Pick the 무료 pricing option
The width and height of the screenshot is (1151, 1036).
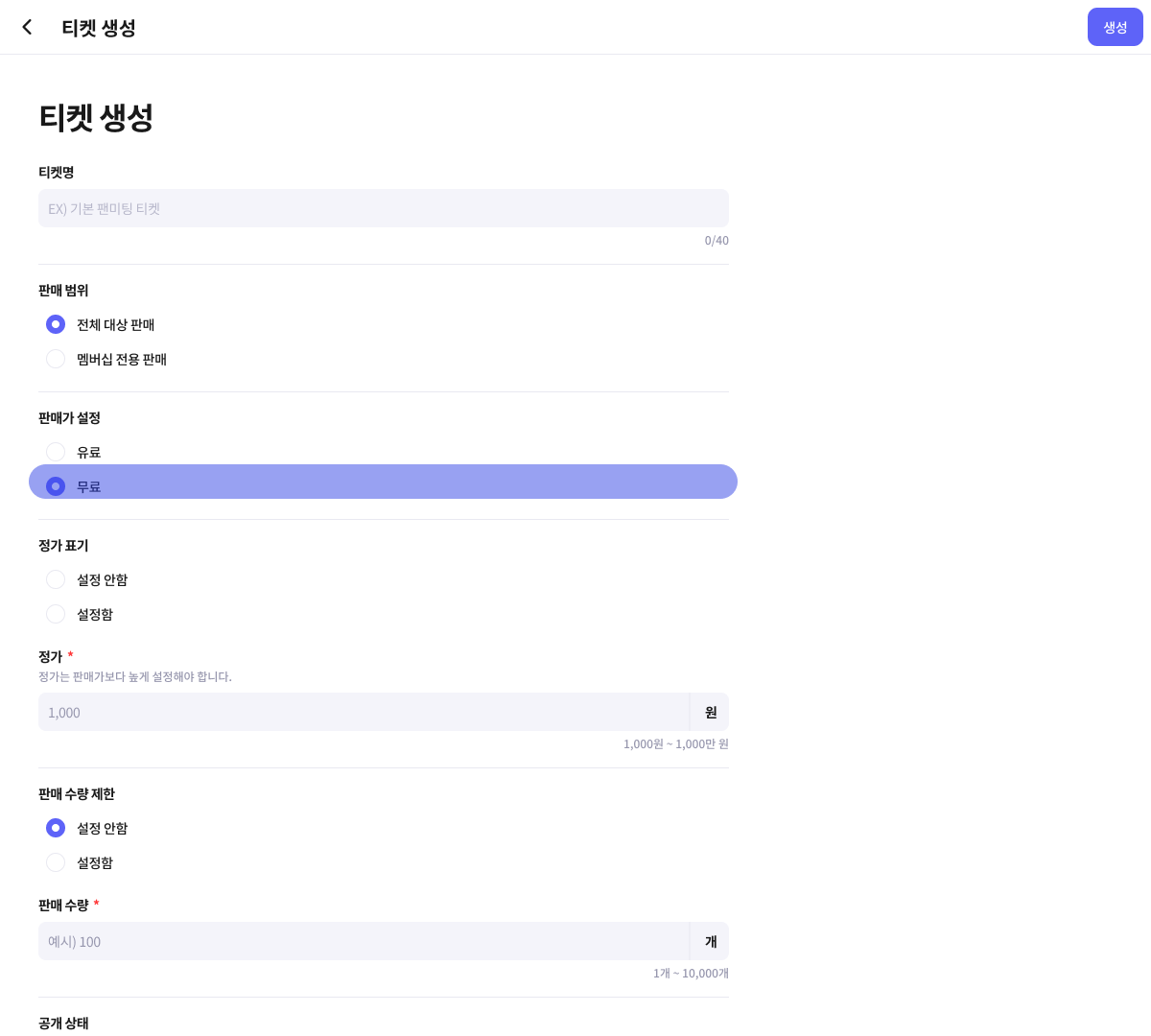(x=56, y=486)
